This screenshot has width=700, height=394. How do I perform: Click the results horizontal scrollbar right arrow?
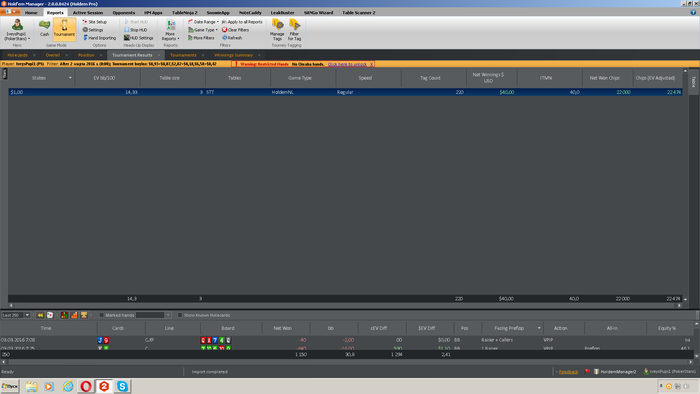pyautogui.click(x=679, y=306)
